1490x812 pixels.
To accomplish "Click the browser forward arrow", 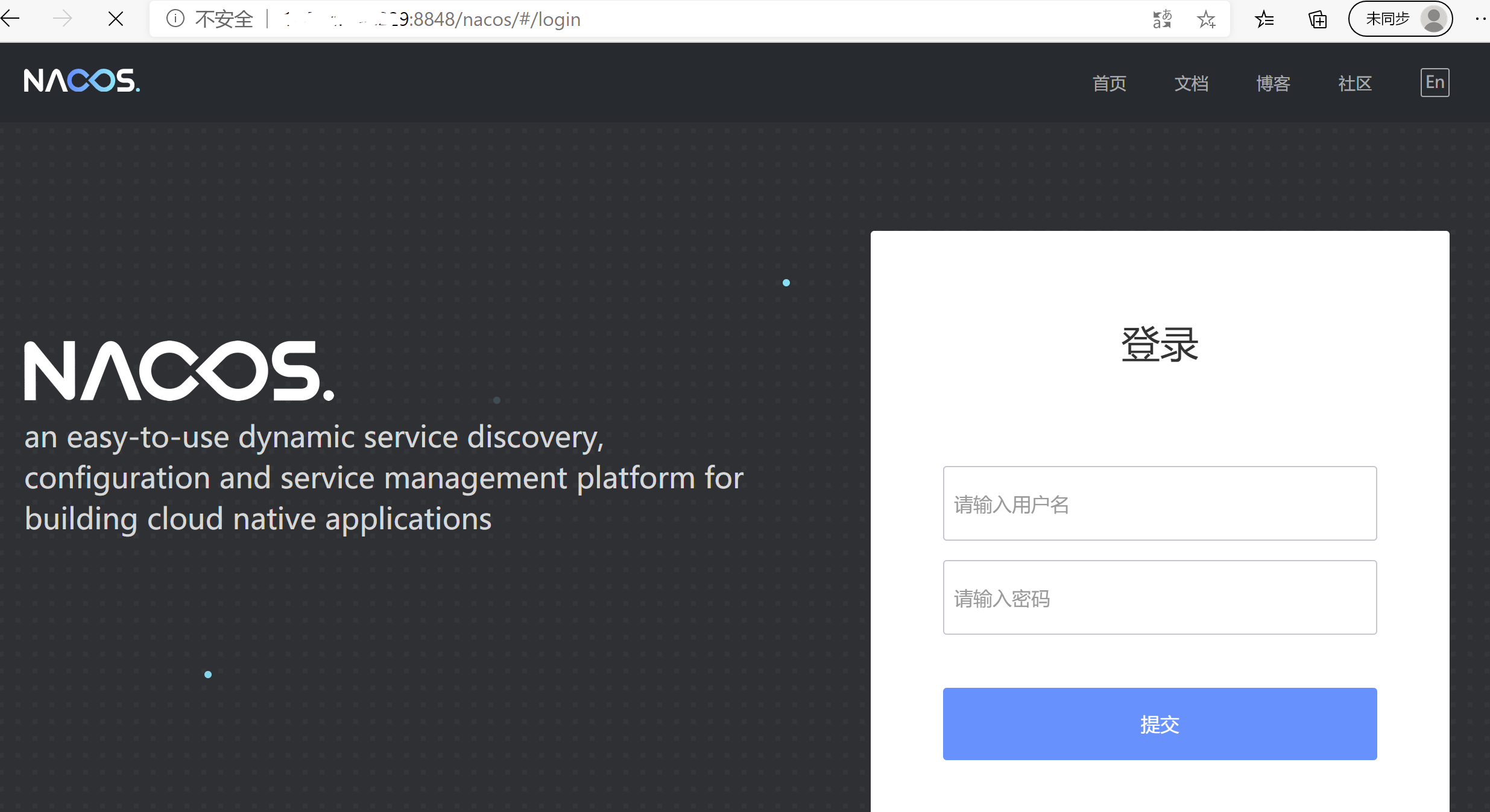I will coord(63,19).
